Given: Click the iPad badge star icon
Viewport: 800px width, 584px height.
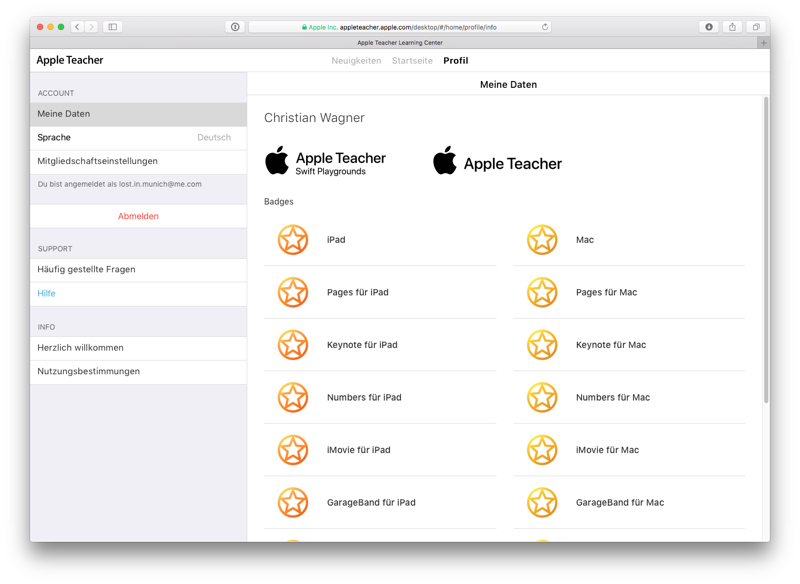Looking at the screenshot, I should [293, 239].
